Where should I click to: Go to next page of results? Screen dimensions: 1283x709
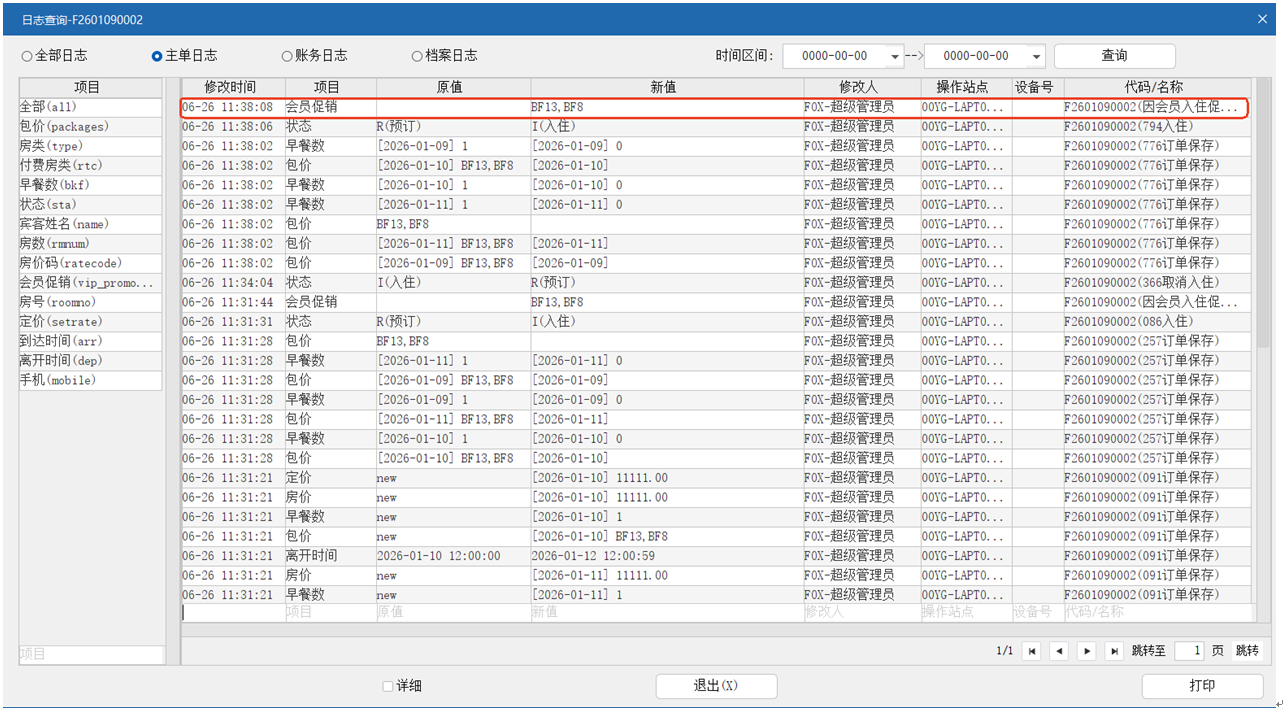coord(1087,651)
